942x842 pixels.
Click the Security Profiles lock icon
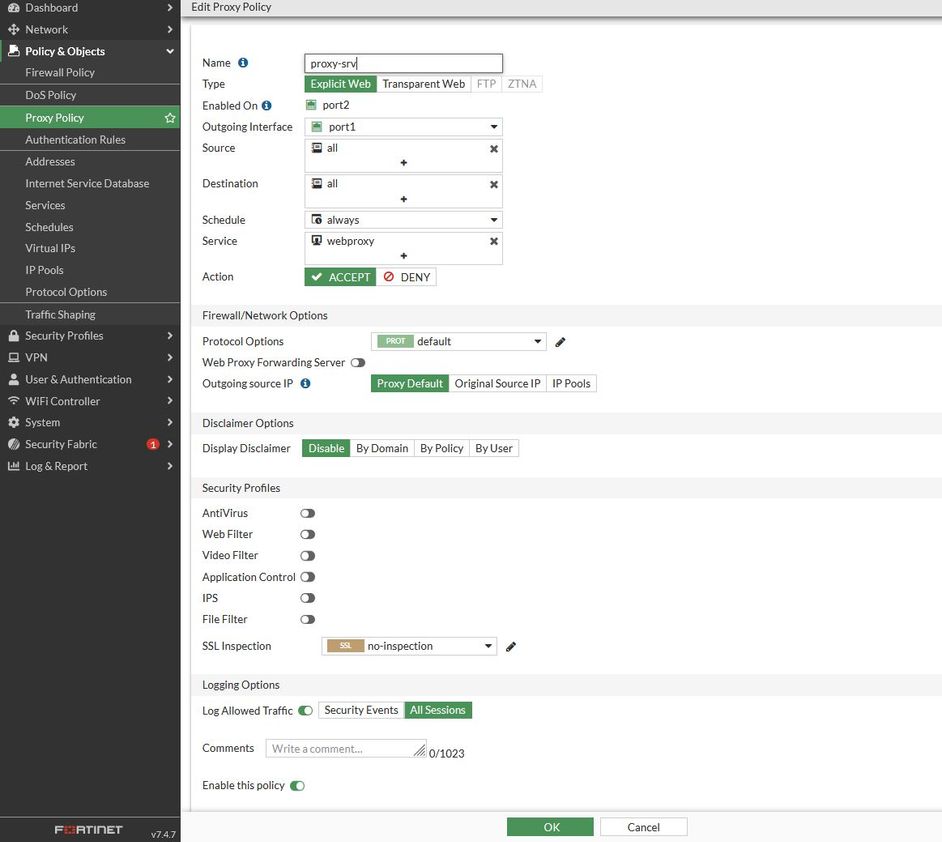(13, 336)
